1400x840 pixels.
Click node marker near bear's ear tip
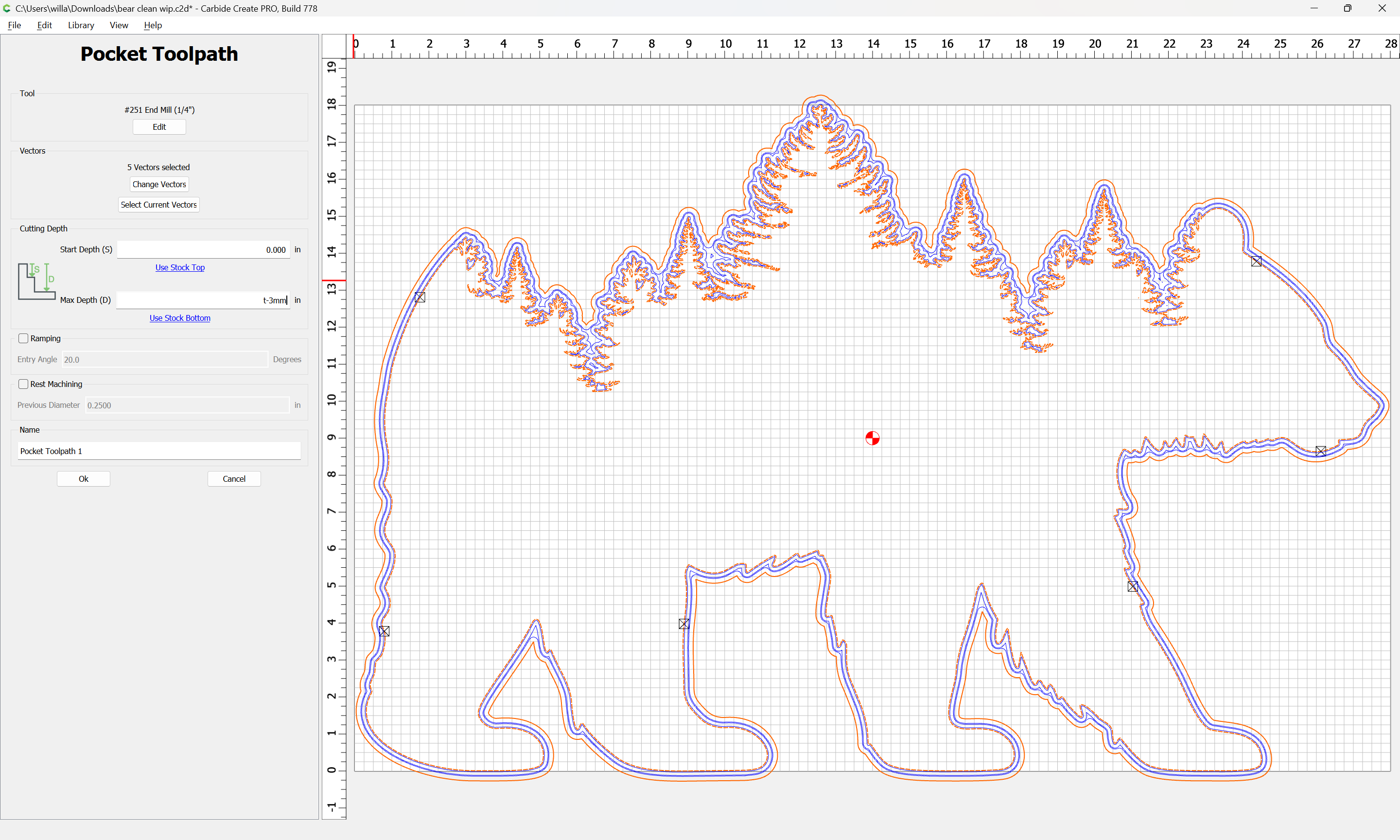(1256, 262)
